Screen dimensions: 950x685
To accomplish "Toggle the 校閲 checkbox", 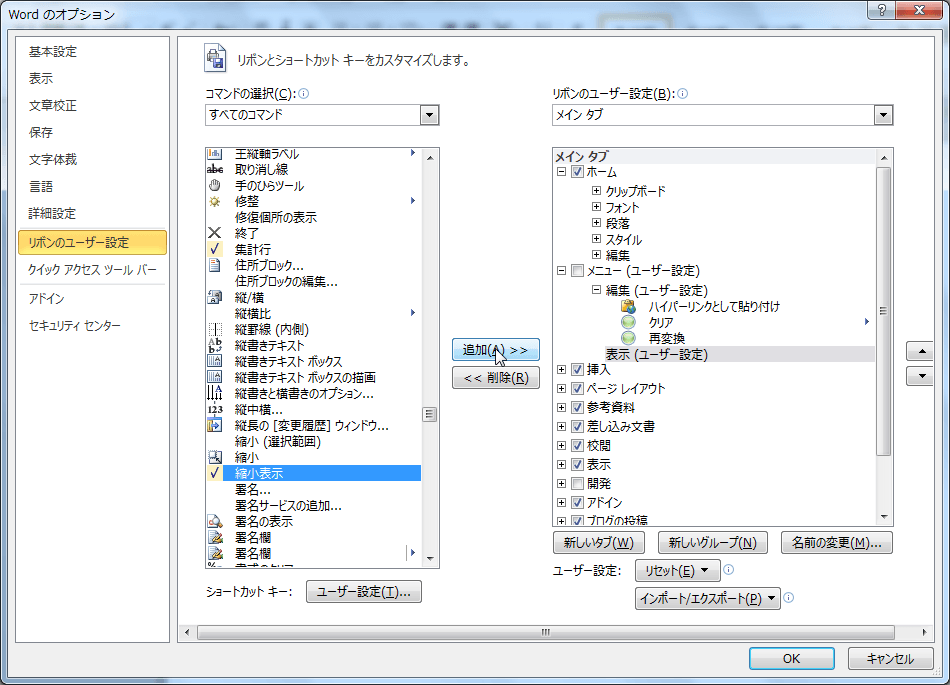I will [577, 445].
